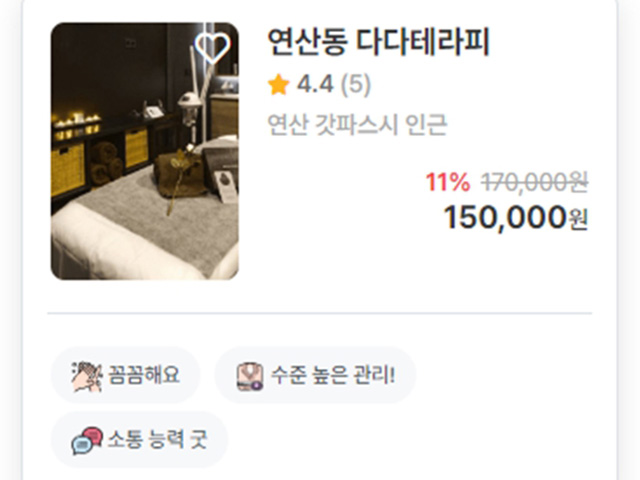Click the hands icon in 꼼꼼해요 tag

tap(87, 376)
